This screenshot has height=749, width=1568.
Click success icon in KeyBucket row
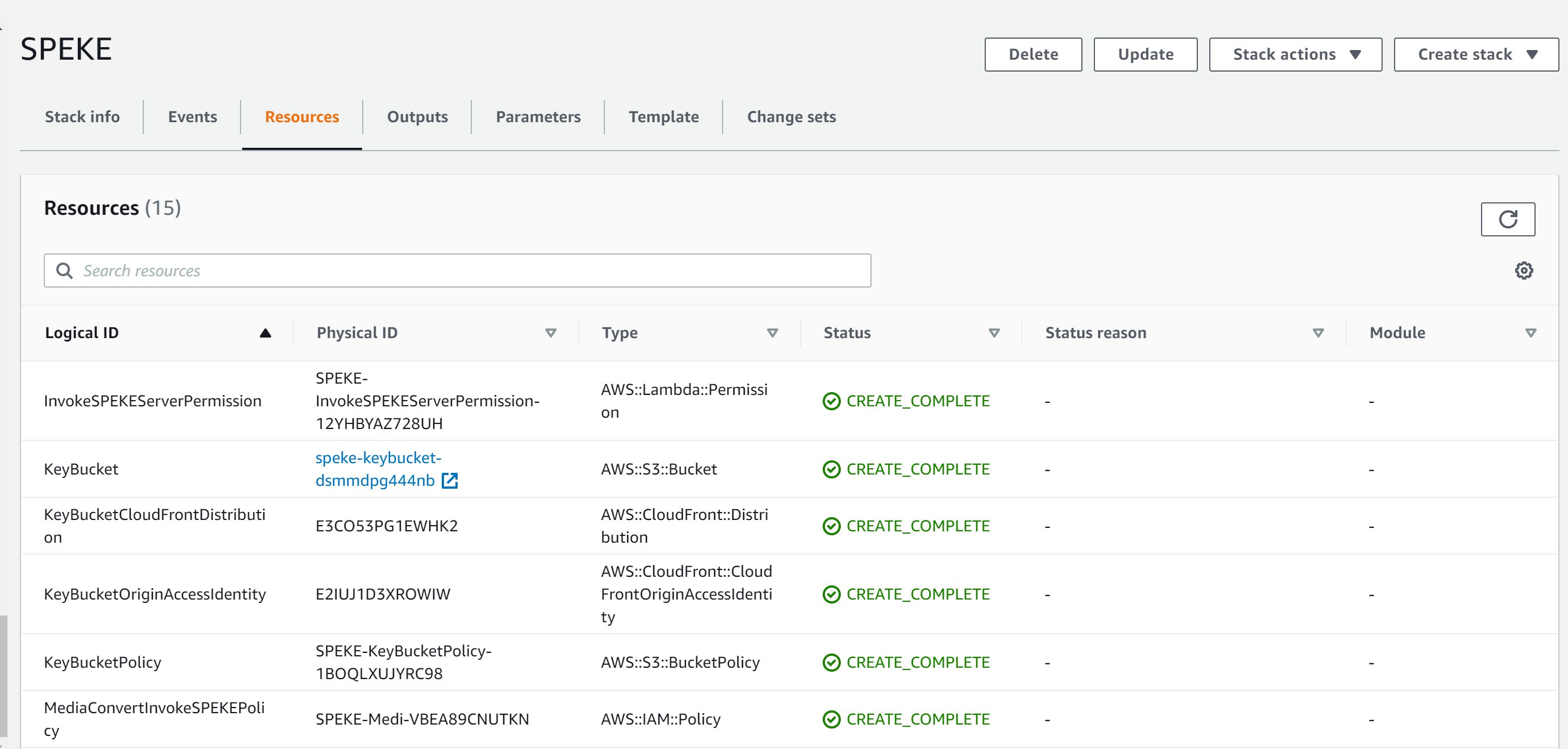pyautogui.click(x=831, y=470)
